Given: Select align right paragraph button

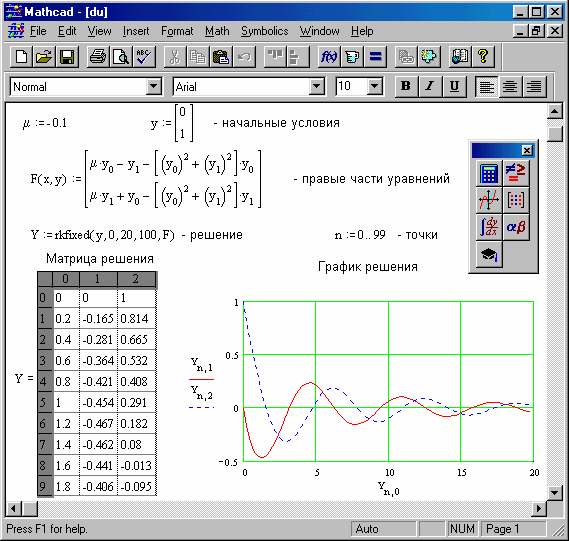Looking at the screenshot, I should point(534,86).
